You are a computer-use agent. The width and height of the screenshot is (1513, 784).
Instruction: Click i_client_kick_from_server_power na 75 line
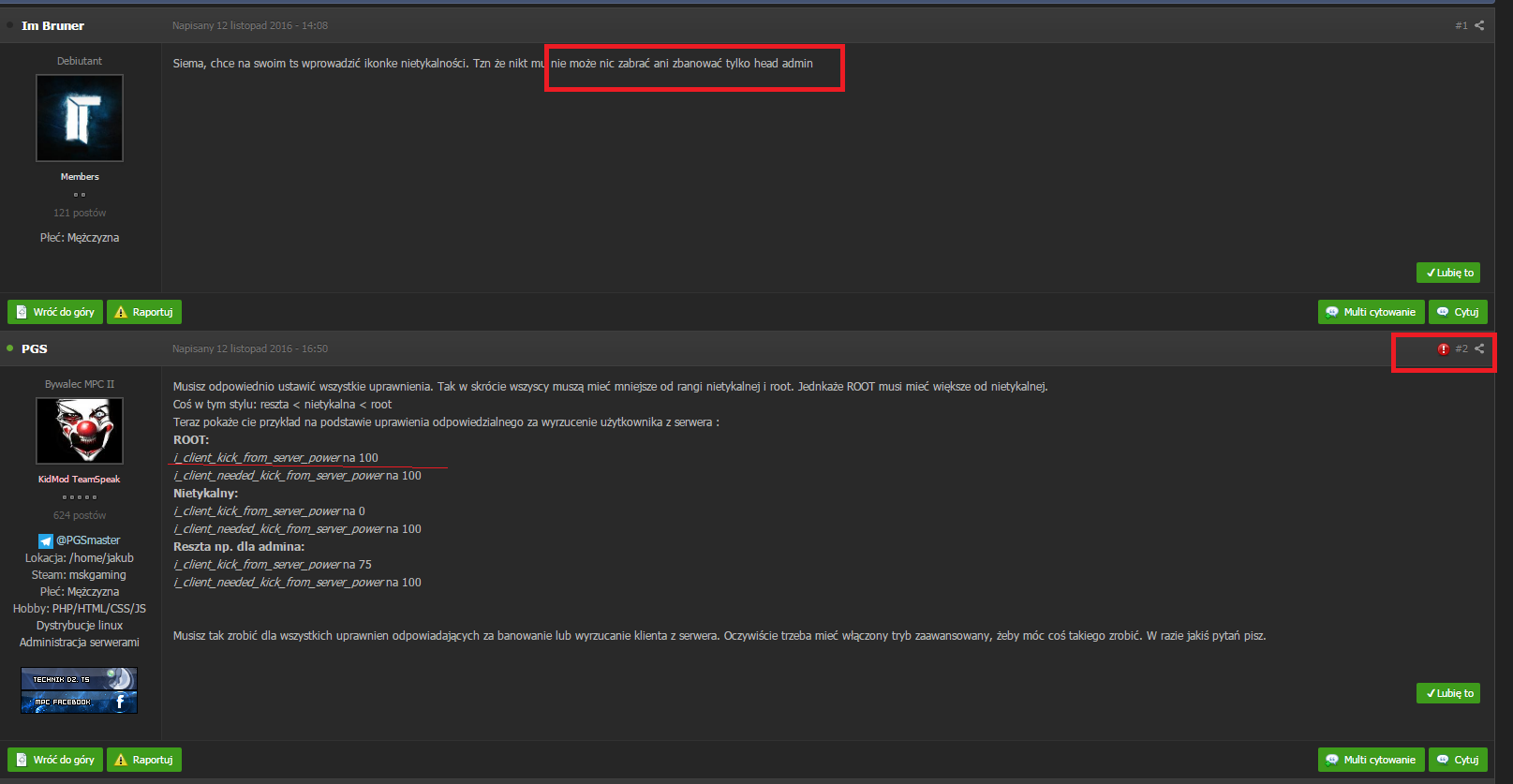(273, 565)
